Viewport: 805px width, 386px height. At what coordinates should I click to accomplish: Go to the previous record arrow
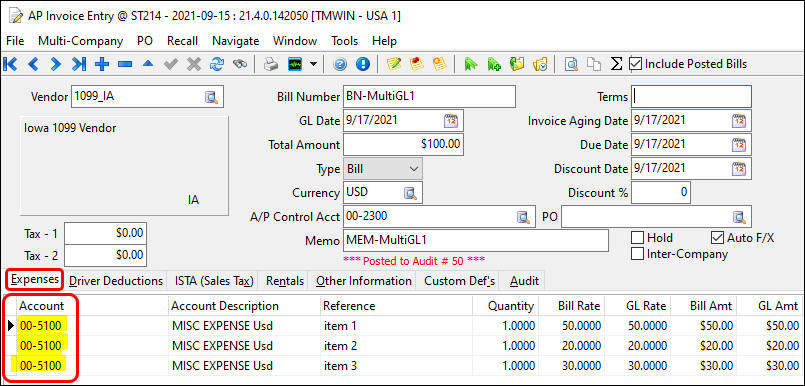pyautogui.click(x=33, y=64)
